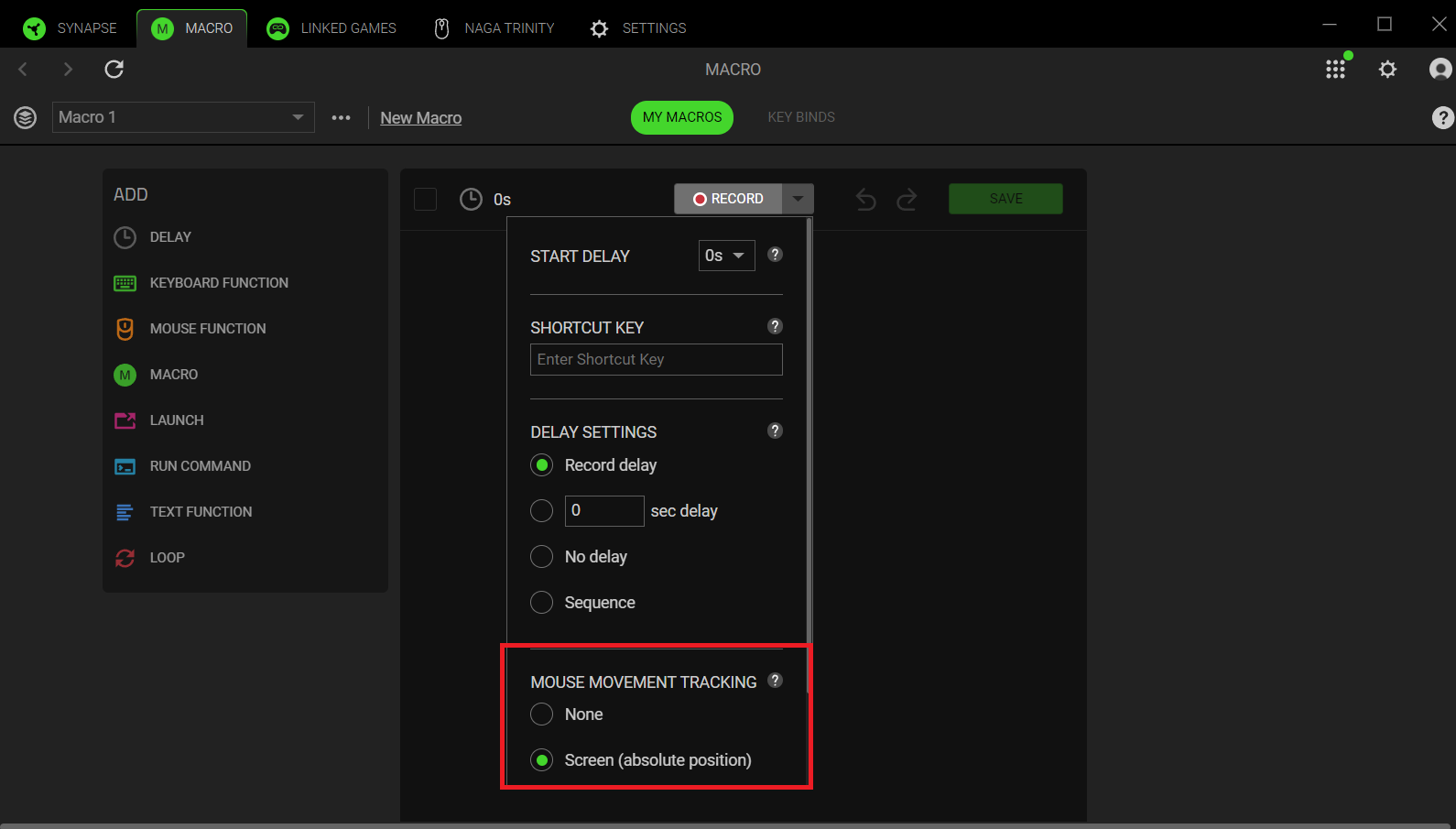This screenshot has height=829, width=1456.
Task: Select Screen (absolute position) tracking
Action: point(542,759)
